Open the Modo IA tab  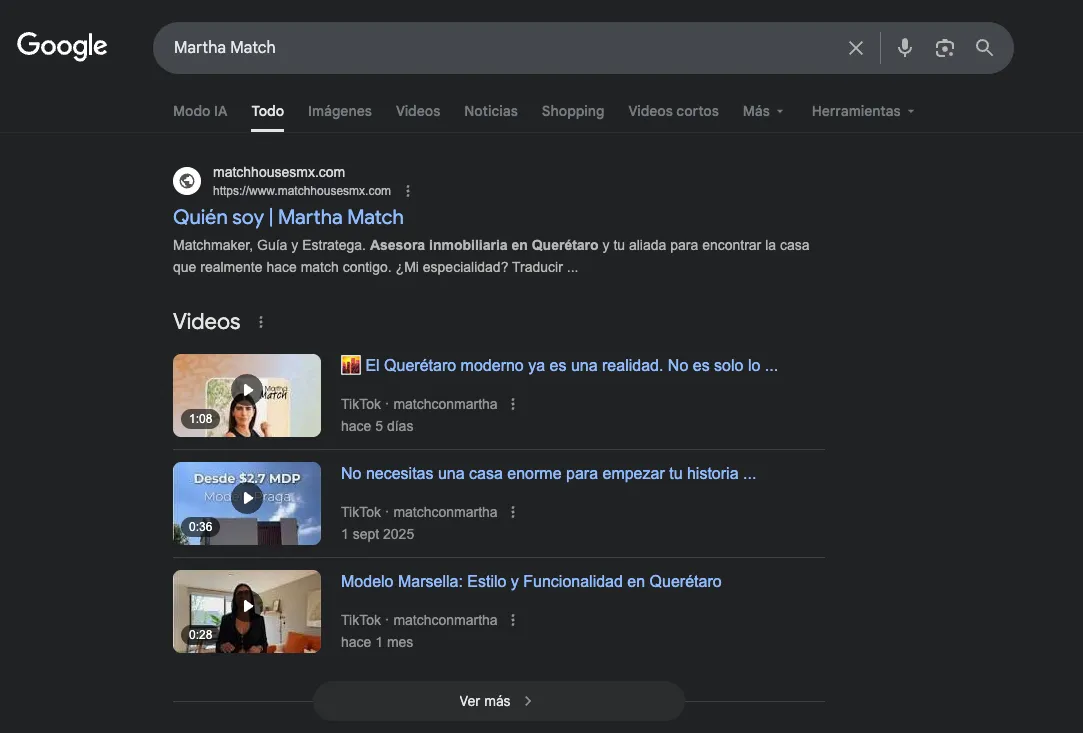tap(200, 111)
